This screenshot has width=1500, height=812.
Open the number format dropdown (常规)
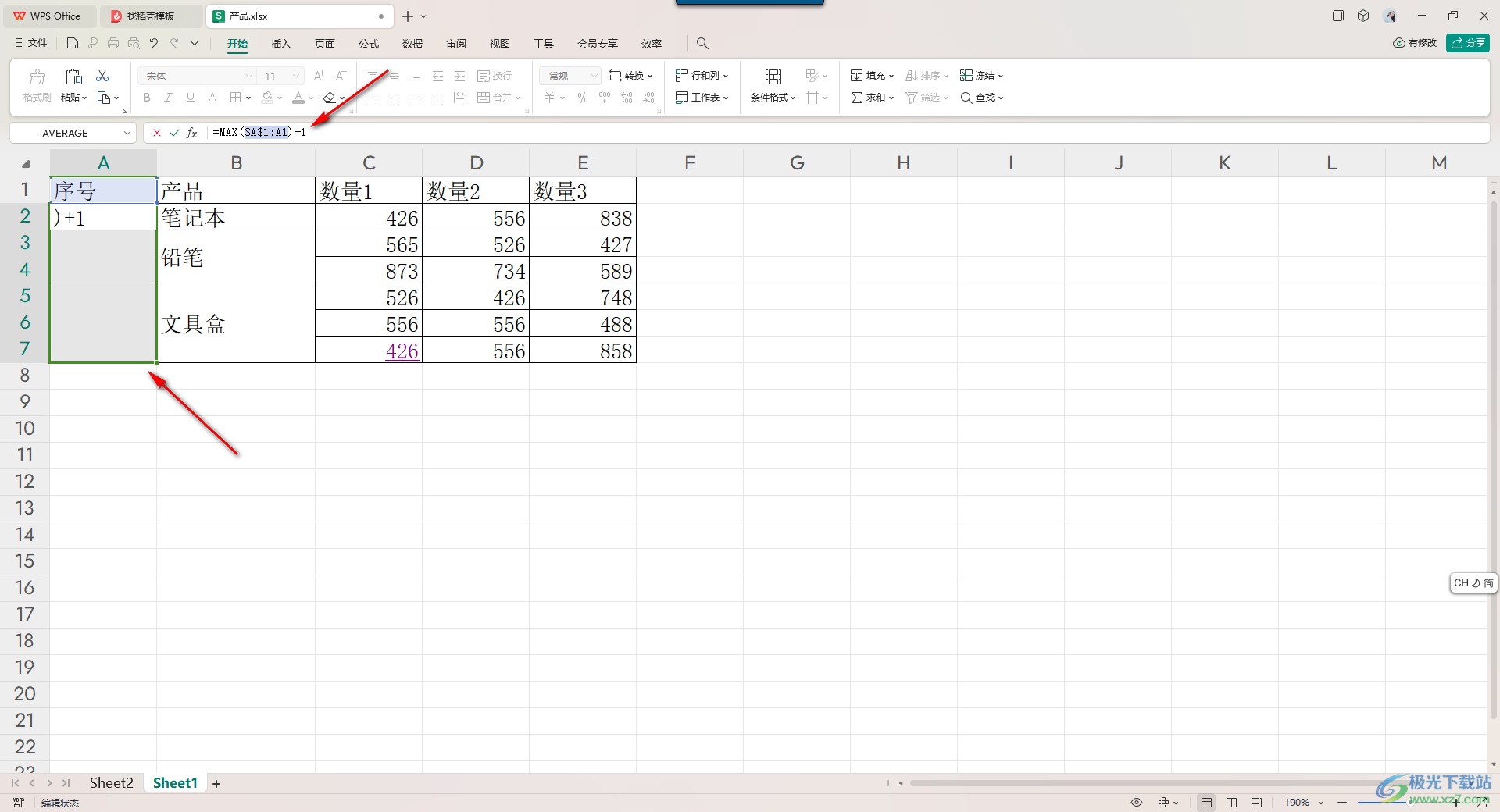point(570,76)
